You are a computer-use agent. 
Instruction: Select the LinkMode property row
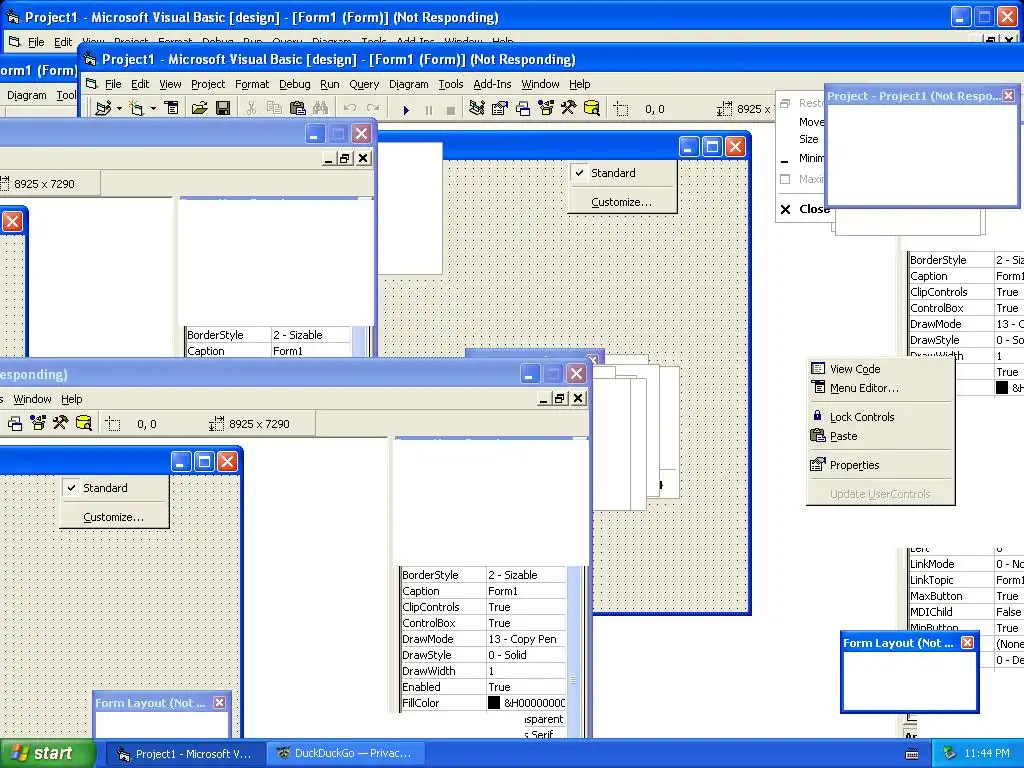966,564
